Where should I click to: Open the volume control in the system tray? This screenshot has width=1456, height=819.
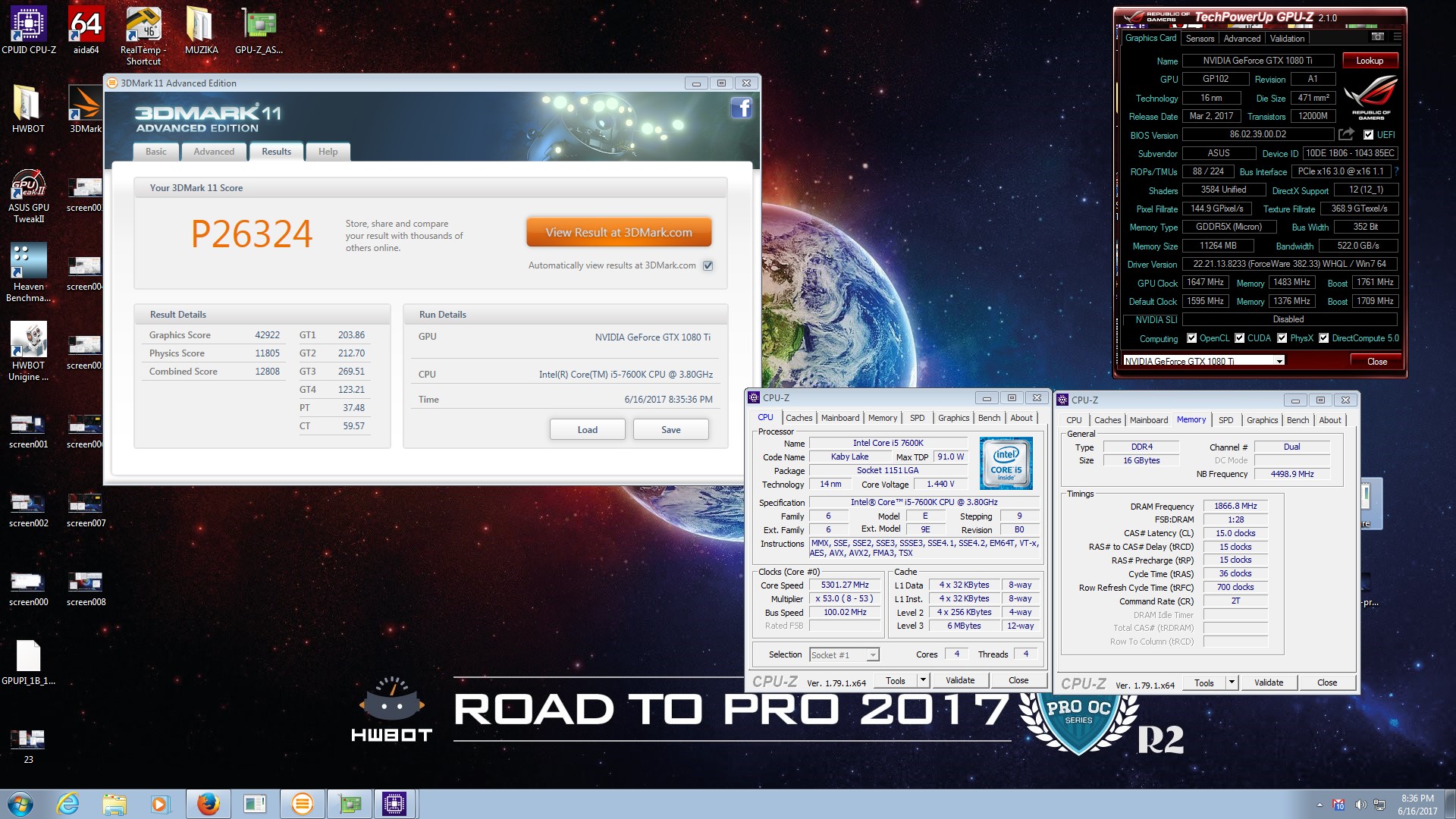point(1360,805)
